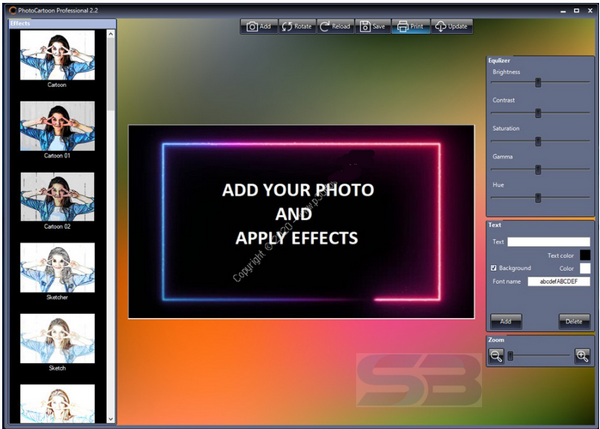Click the Zoom slider handle
The width and height of the screenshot is (600, 429).
[x=510, y=356]
